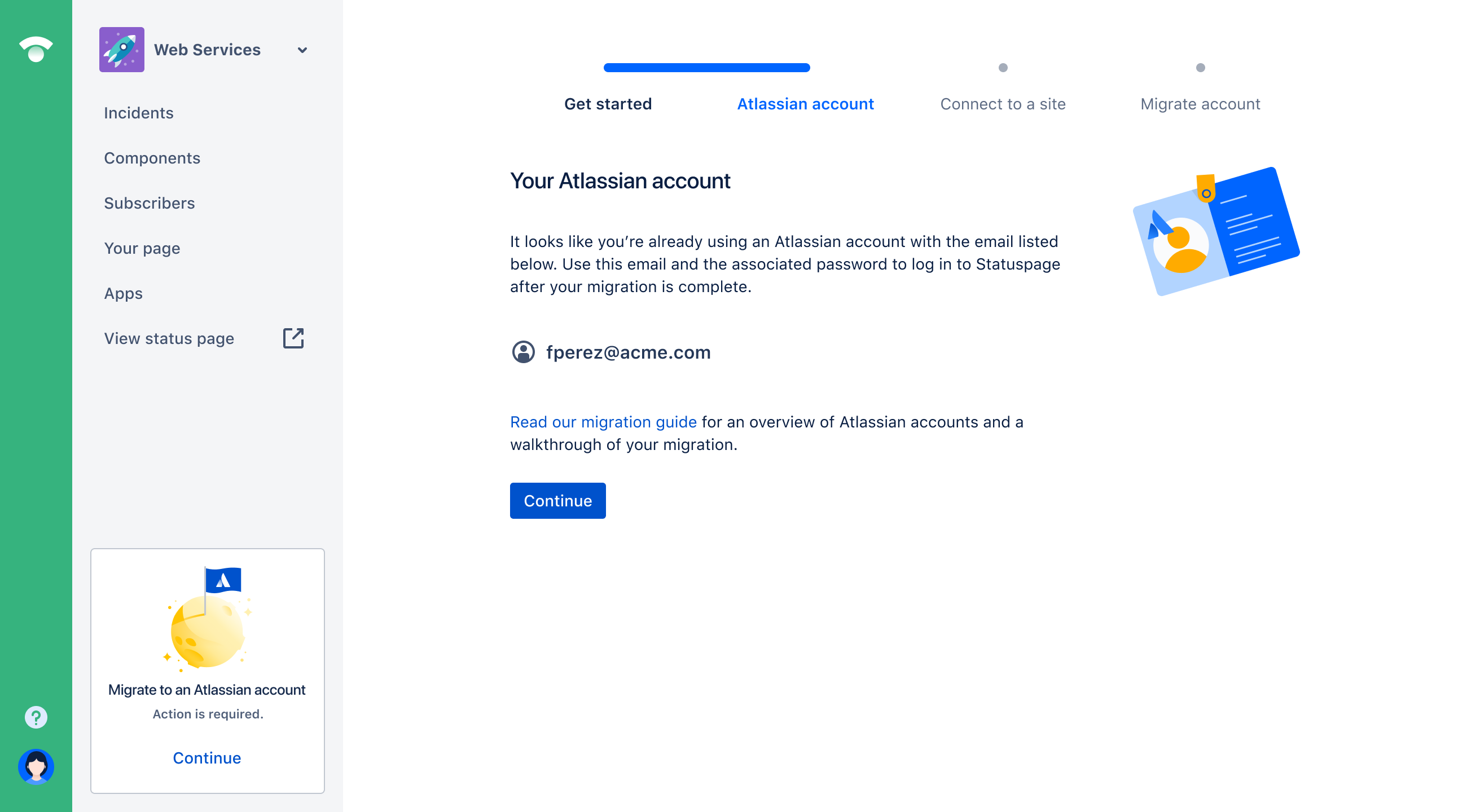
Task: Select the Atlassian account step tab
Action: tap(806, 104)
